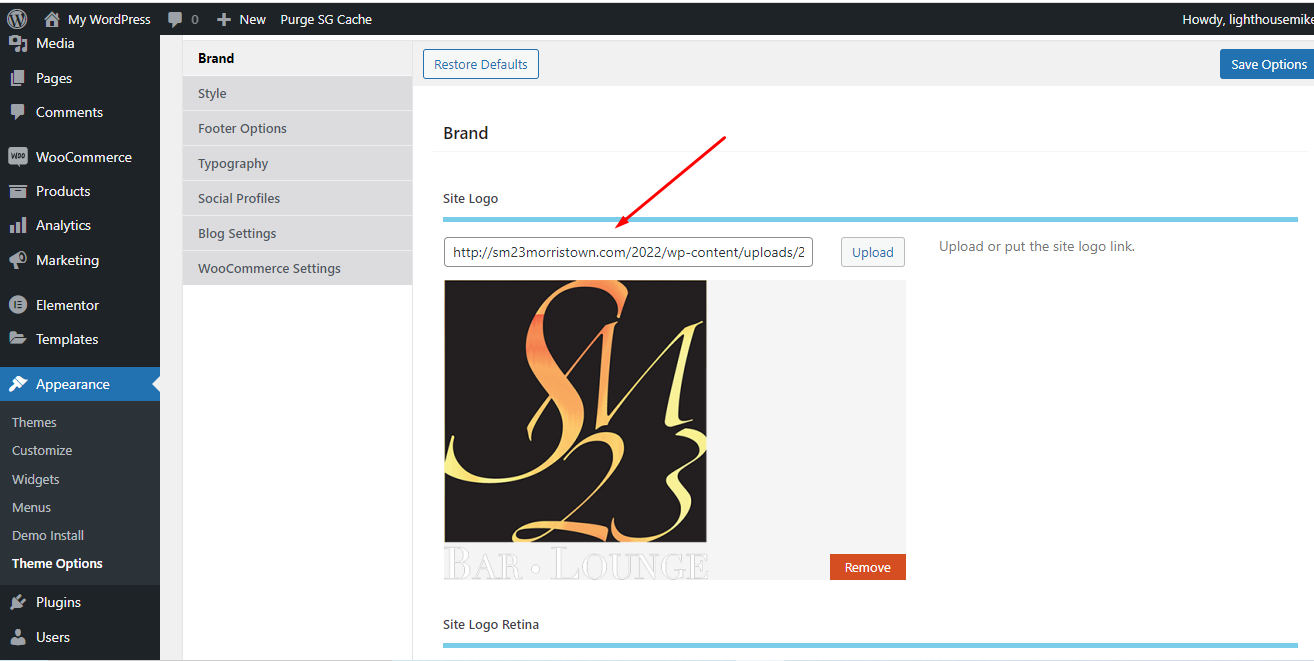Screen dimensions: 1314x661
Task: Go to the Products menu label
Action: (63, 191)
